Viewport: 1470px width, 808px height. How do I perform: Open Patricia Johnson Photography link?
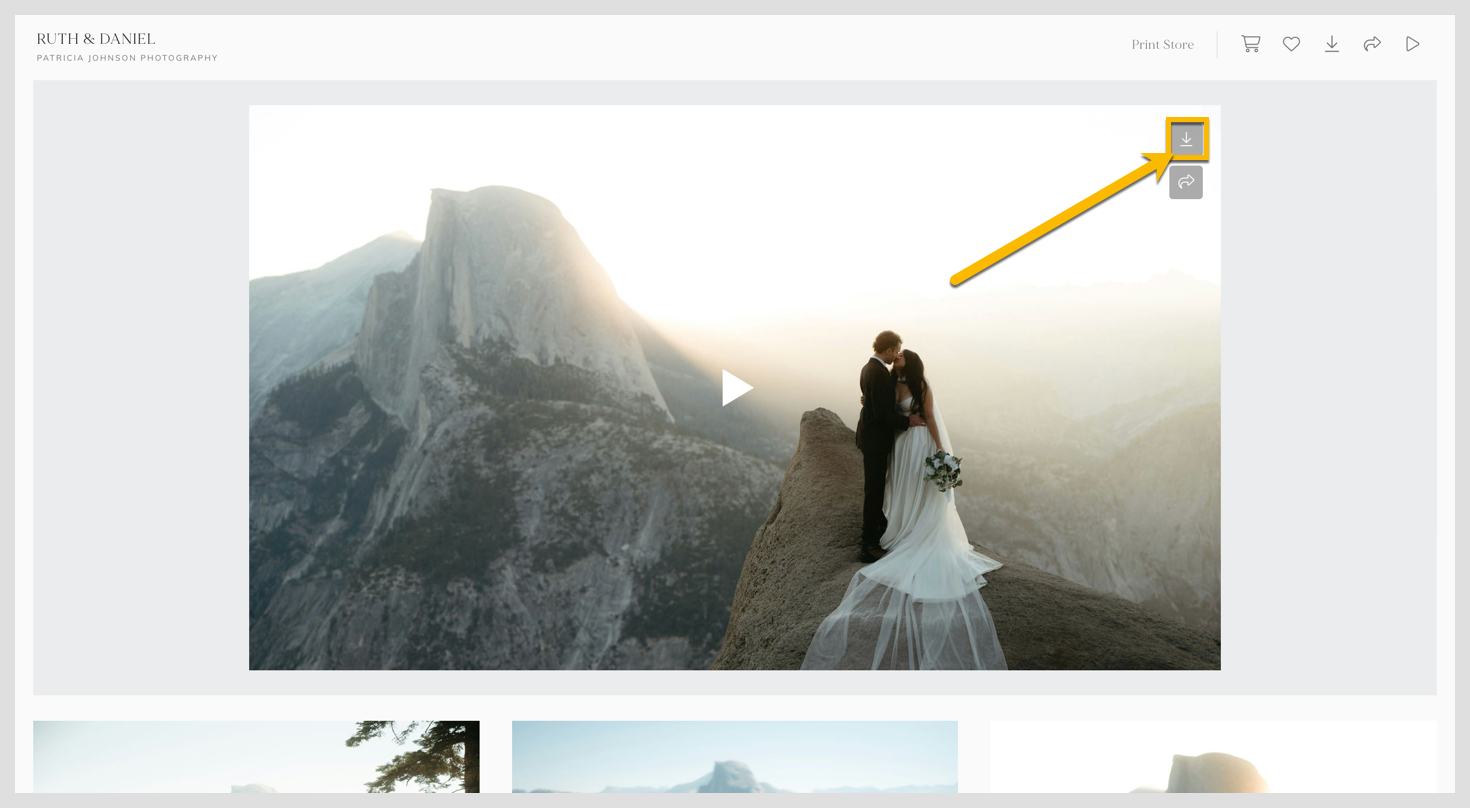point(127,58)
